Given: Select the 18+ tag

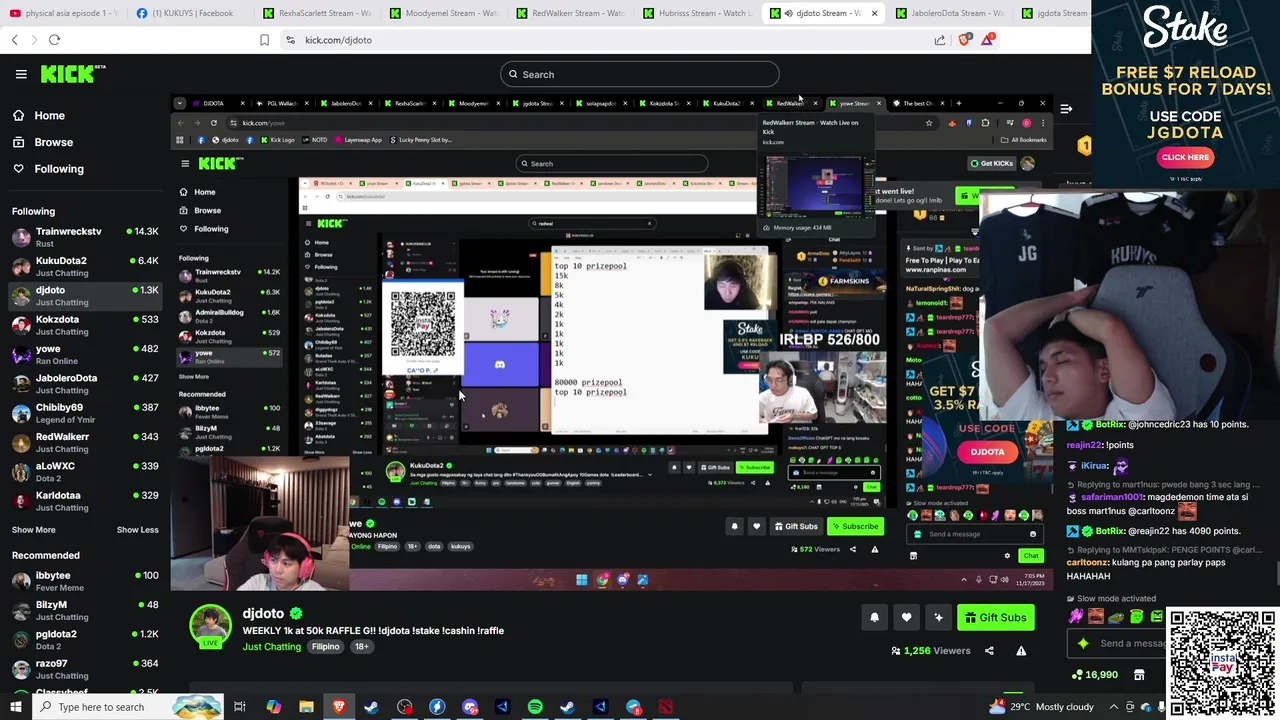Looking at the screenshot, I should [361, 647].
